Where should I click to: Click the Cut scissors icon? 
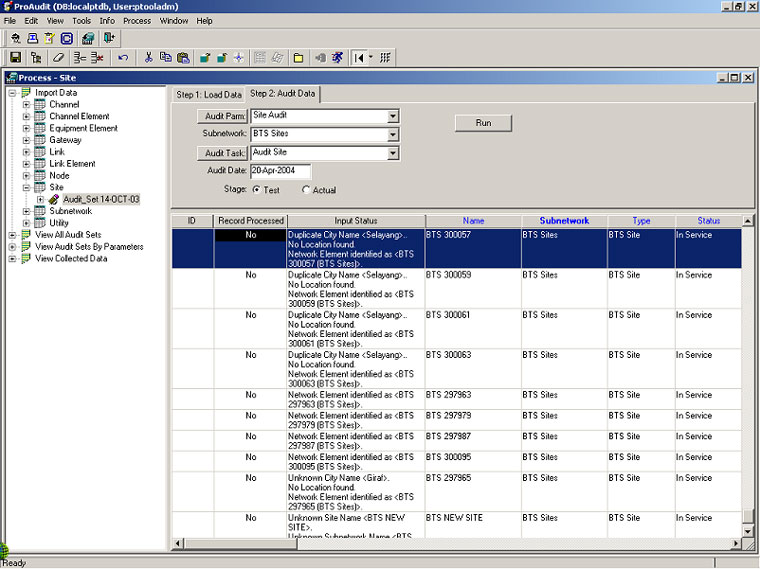[149, 58]
